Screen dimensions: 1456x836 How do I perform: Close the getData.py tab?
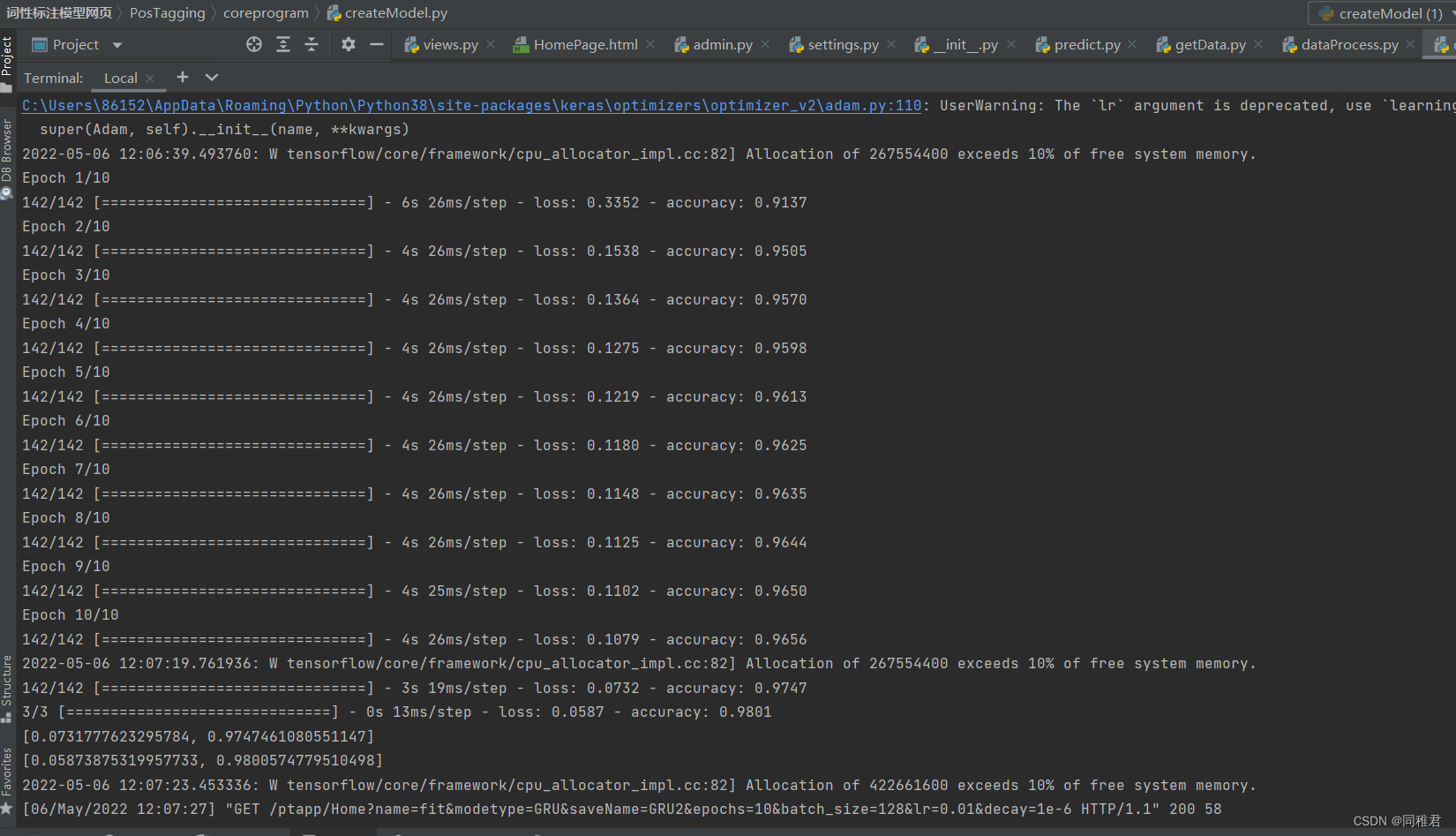coord(1258,44)
